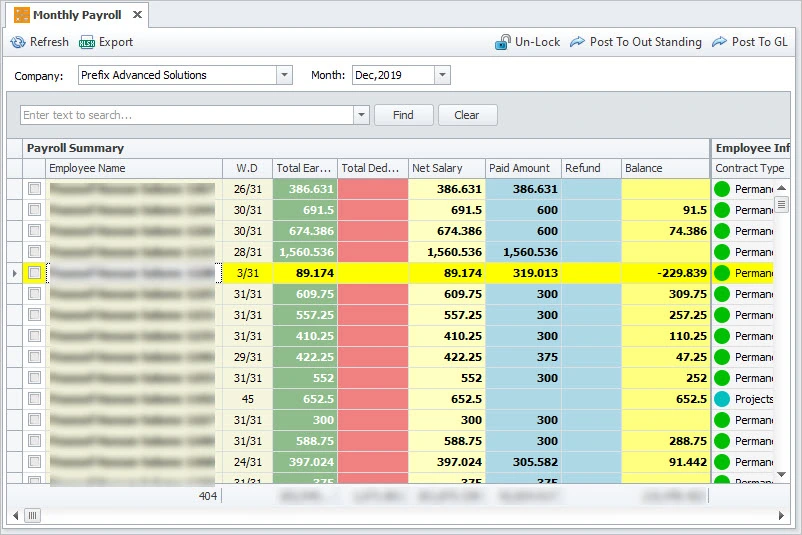Viewport: 802px width, 535px height.
Task: Check the box on the highlighted 3/31 row
Action: (35, 273)
